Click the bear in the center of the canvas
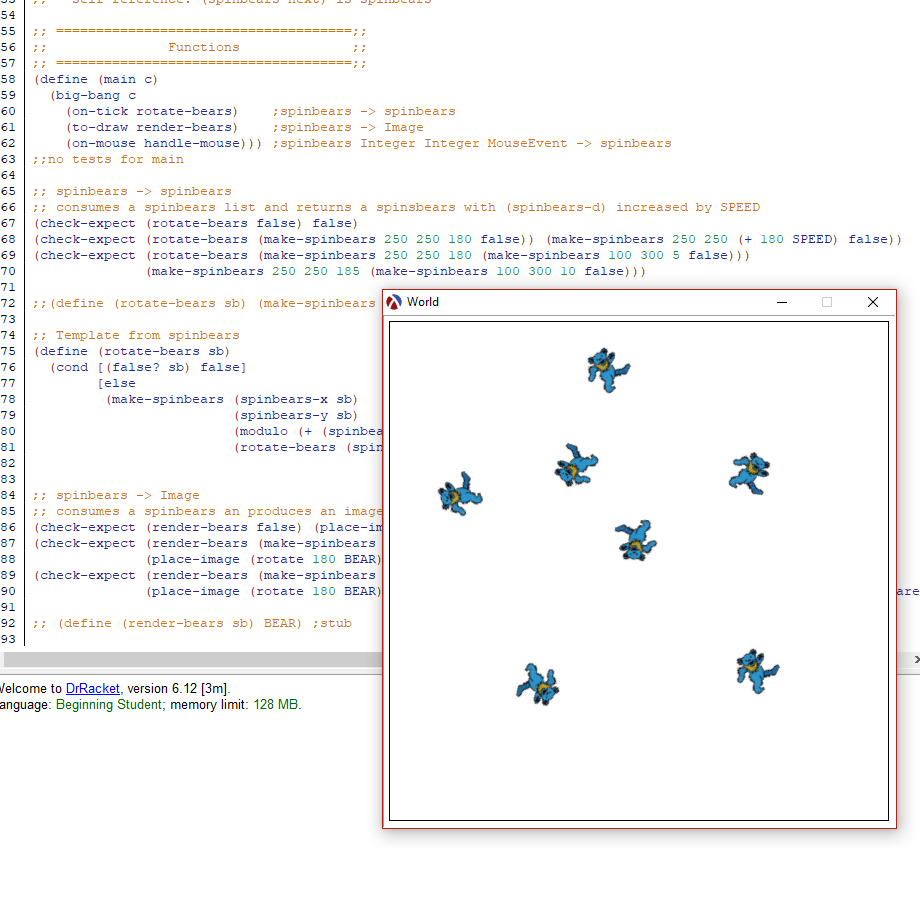This screenshot has width=920, height=906. (635, 541)
